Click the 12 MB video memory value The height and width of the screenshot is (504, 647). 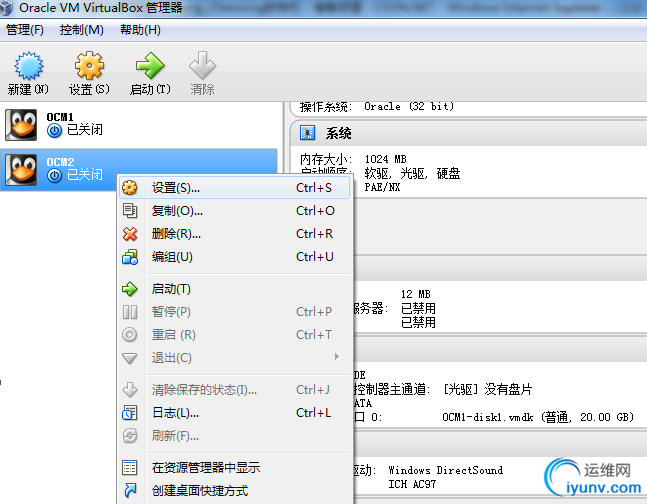coord(416,294)
